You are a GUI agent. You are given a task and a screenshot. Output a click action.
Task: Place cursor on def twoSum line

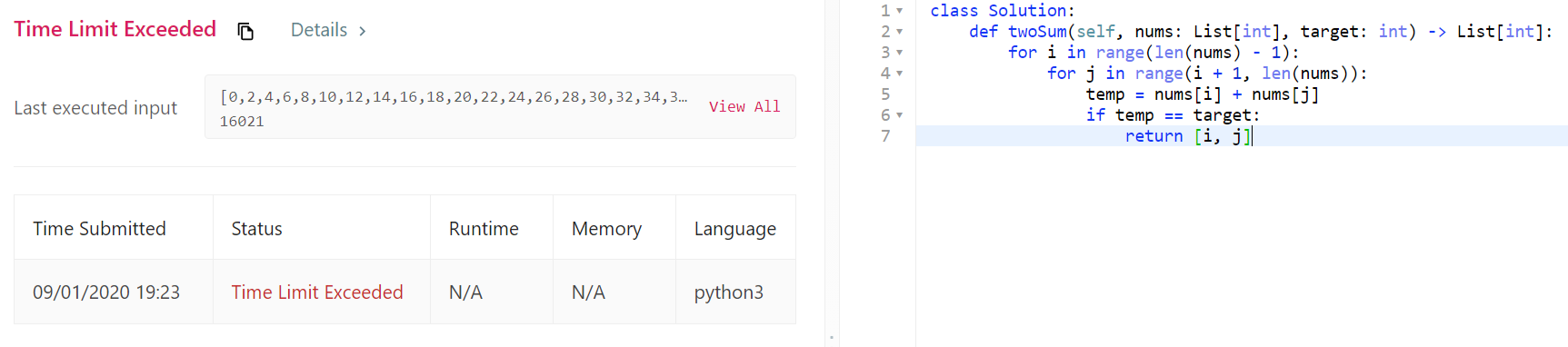tap(1261, 32)
